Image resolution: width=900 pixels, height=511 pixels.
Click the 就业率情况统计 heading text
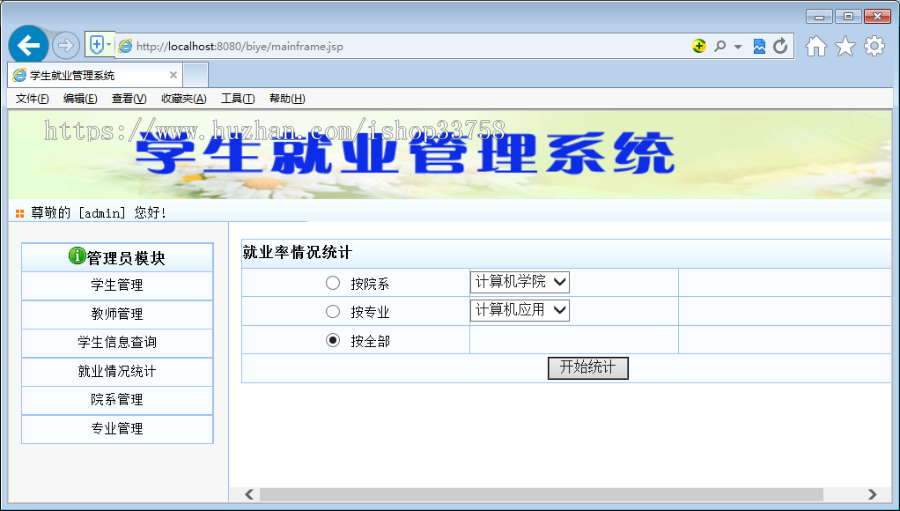point(297,253)
